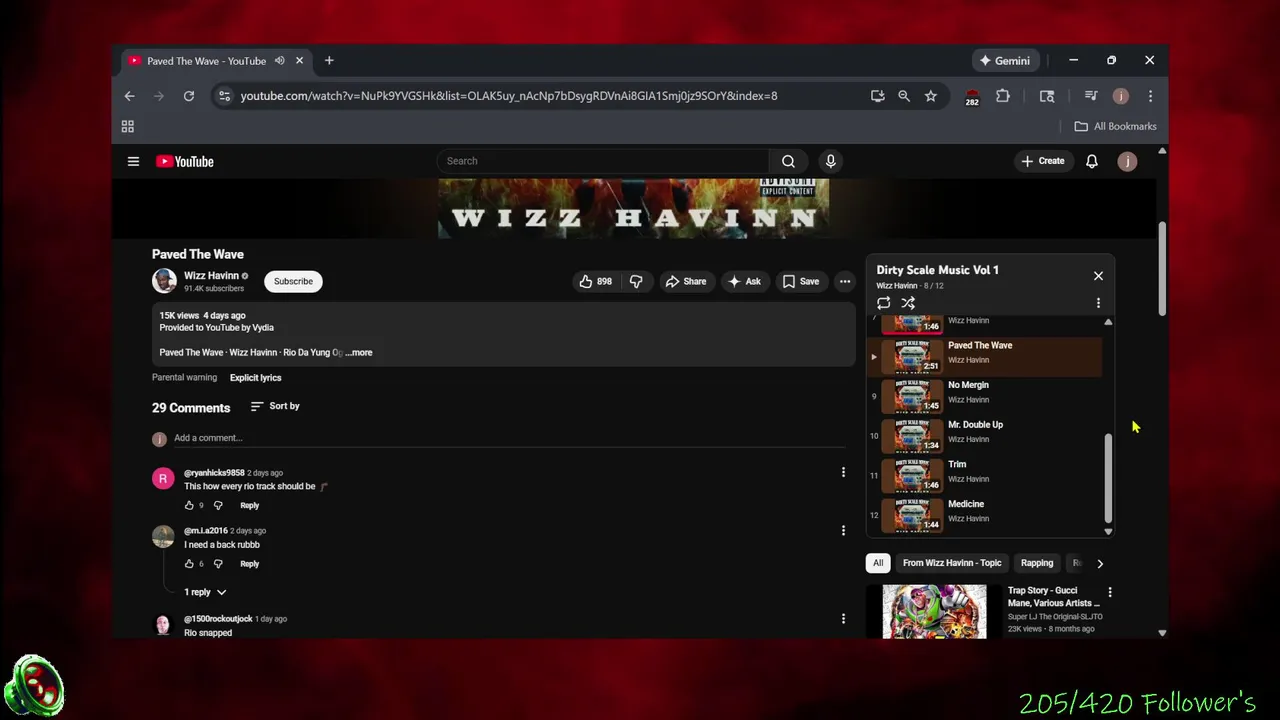1280x720 pixels.
Task: Open Chrome three-dot menu
Action: click(1150, 96)
